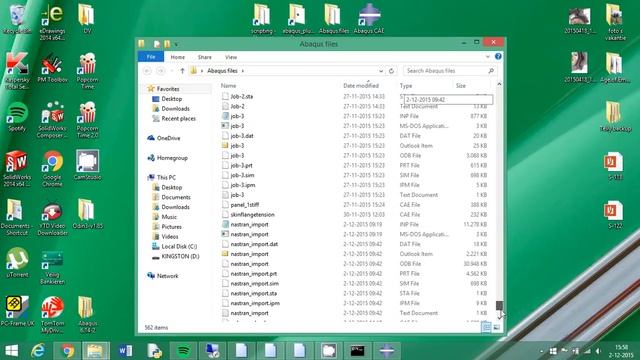
Task: Launch PC-Frame UK desktop icon
Action: tap(17, 311)
